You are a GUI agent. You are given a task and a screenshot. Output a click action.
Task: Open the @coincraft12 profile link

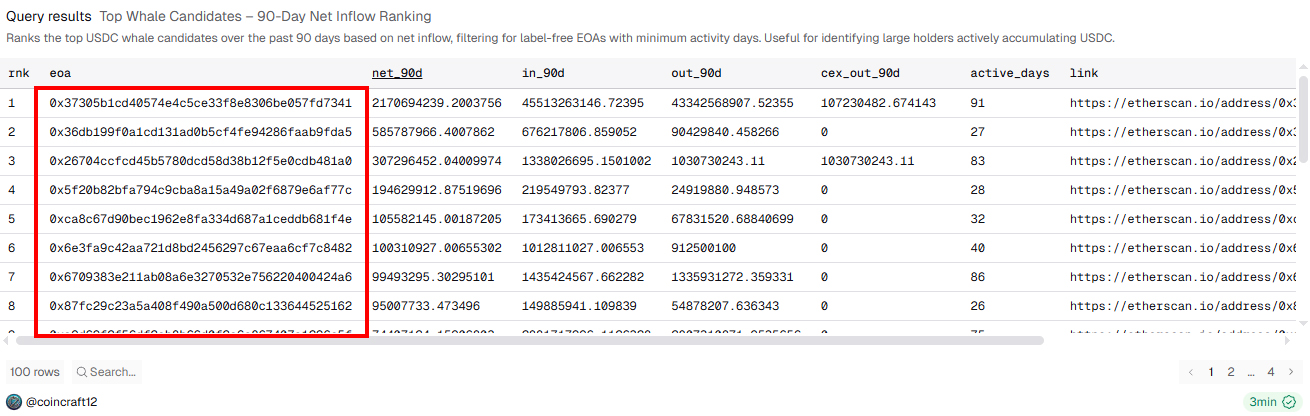click(61, 402)
